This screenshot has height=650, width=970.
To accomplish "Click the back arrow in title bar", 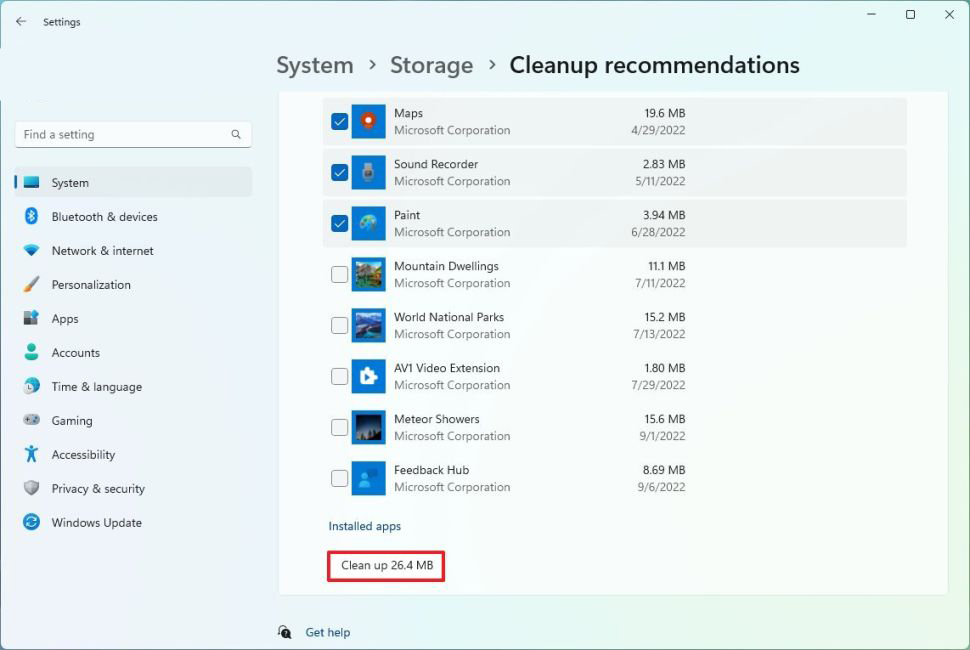I will (21, 22).
